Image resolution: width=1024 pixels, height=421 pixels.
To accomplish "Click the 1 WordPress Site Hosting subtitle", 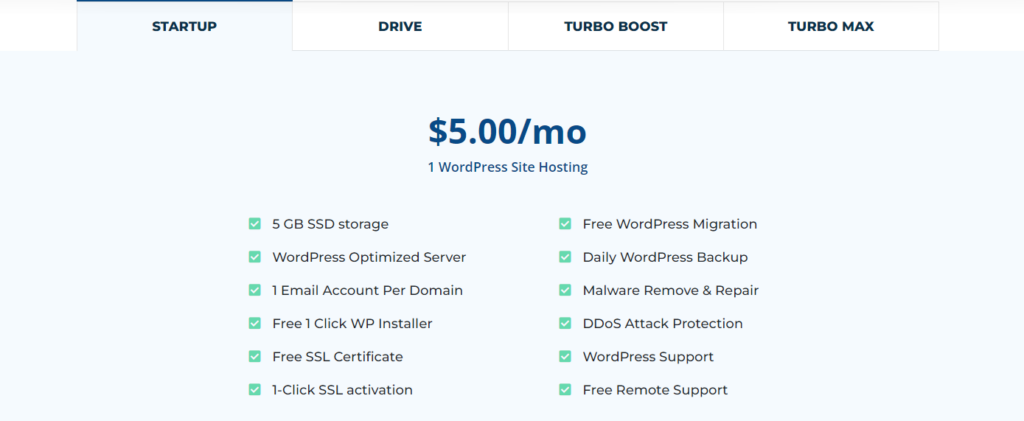I will tap(507, 167).
